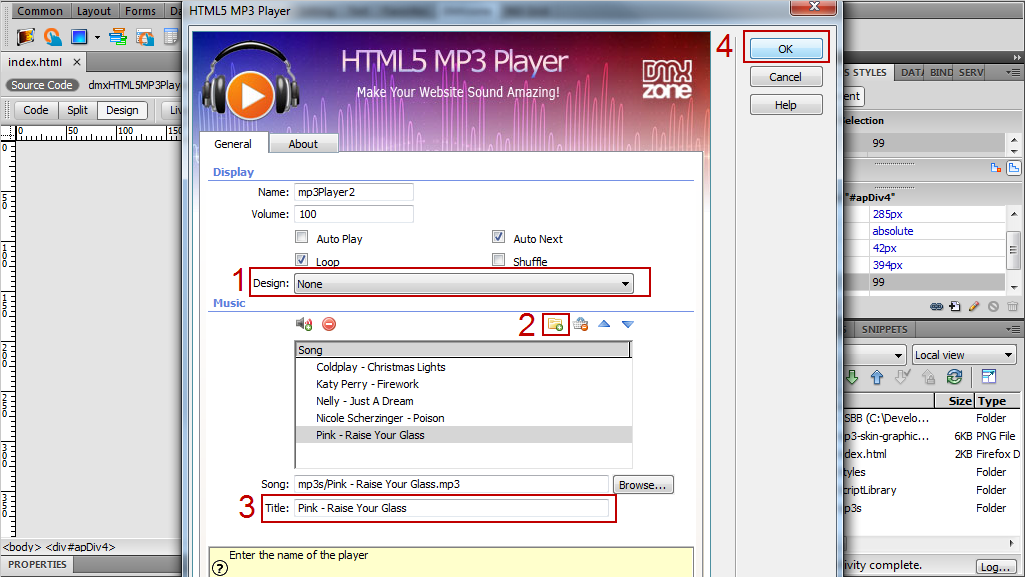Viewport: 1025px width, 577px height.
Task: Click the New CSS Rule icon
Action: click(x=955, y=306)
